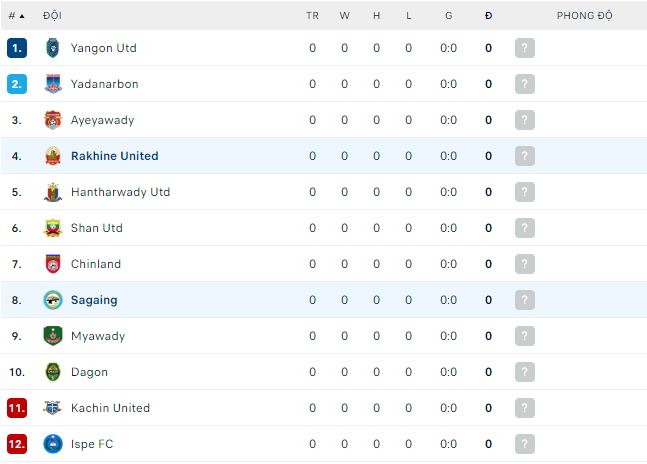Click the Rakhine United team crest
This screenshot has height=464, width=647.
[x=53, y=156]
